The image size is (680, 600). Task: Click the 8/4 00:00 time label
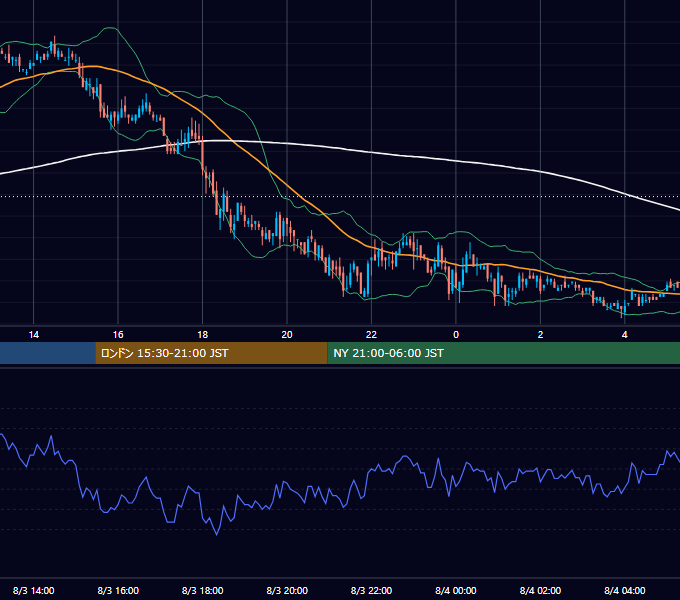tap(456, 590)
